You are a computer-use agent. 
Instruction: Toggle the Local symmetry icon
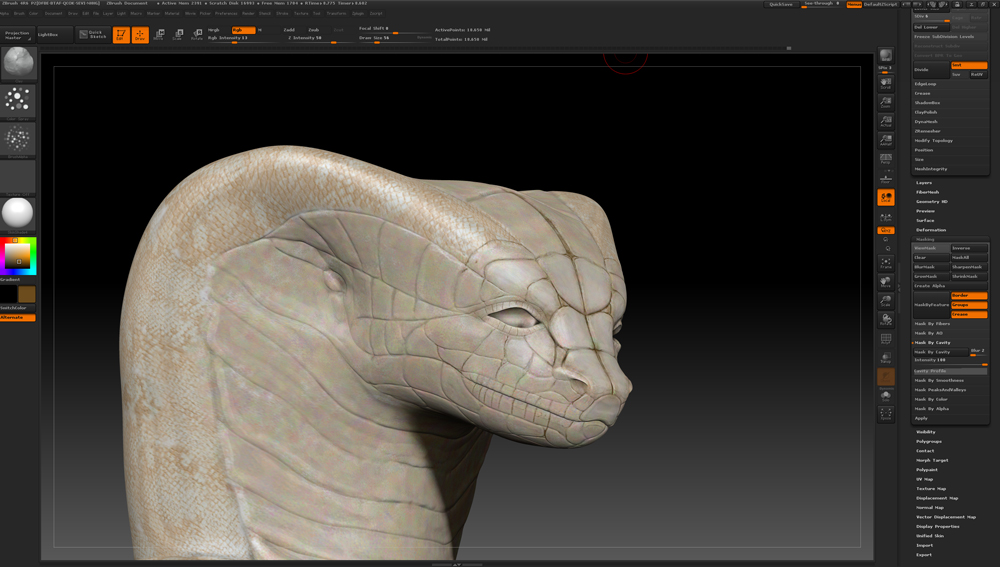[x=885, y=197]
